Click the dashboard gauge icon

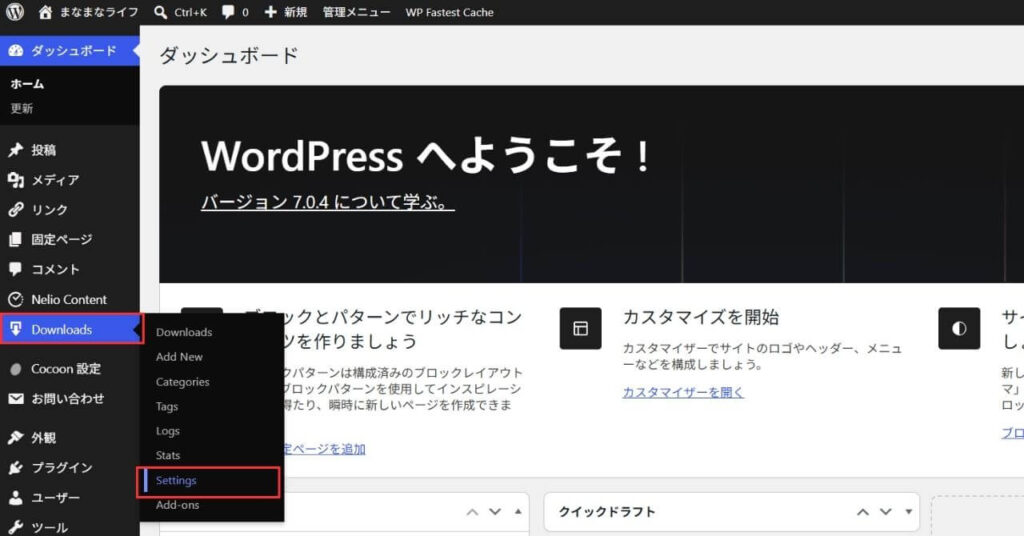coord(16,50)
